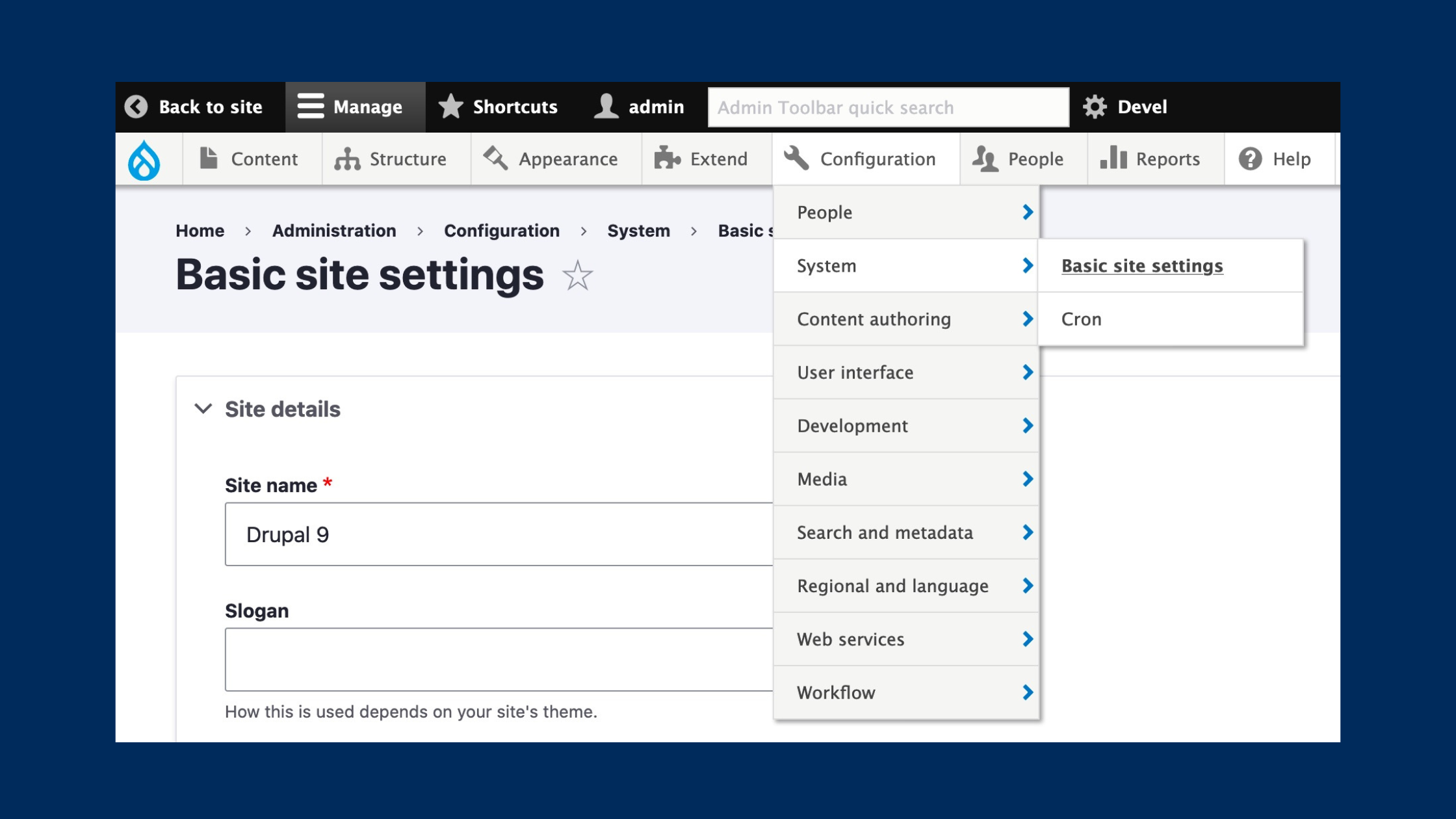Click the Shortcuts toolbar label
1456x819 pixels.
(x=515, y=107)
